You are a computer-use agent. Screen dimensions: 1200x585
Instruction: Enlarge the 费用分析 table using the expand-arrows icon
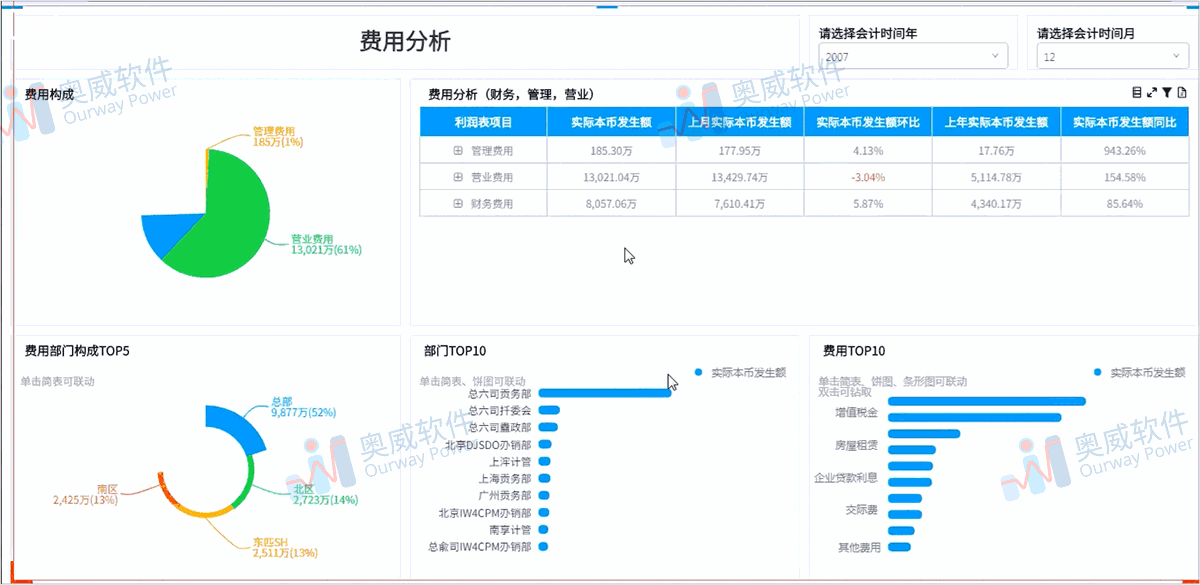click(x=1152, y=92)
